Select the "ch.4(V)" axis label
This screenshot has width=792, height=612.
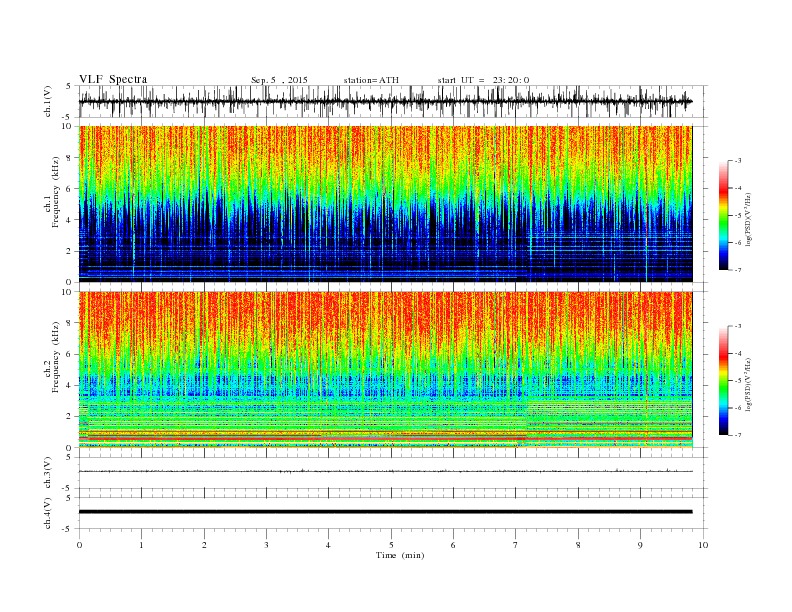coord(48,513)
